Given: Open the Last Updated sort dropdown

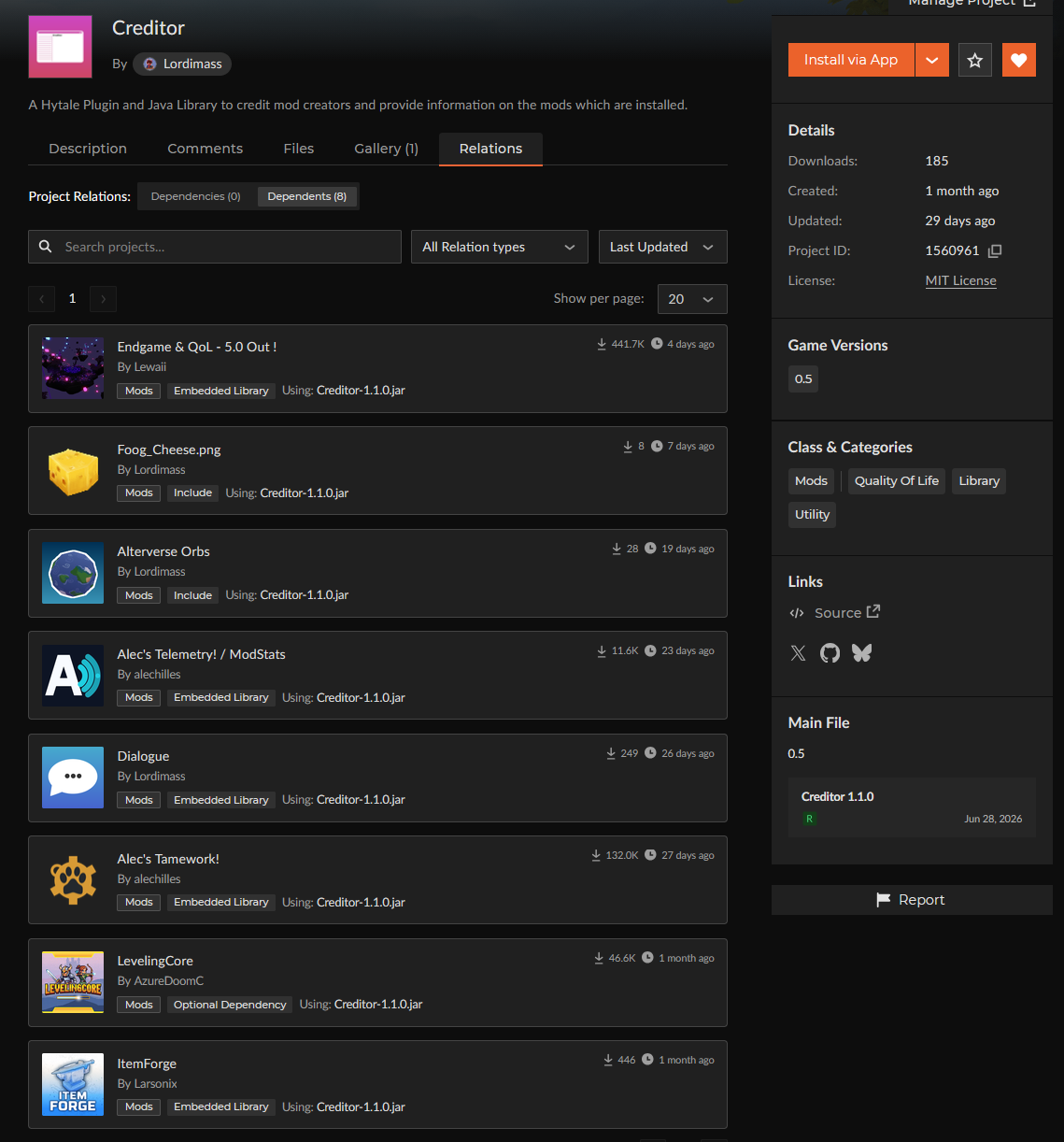Looking at the screenshot, I should (663, 247).
